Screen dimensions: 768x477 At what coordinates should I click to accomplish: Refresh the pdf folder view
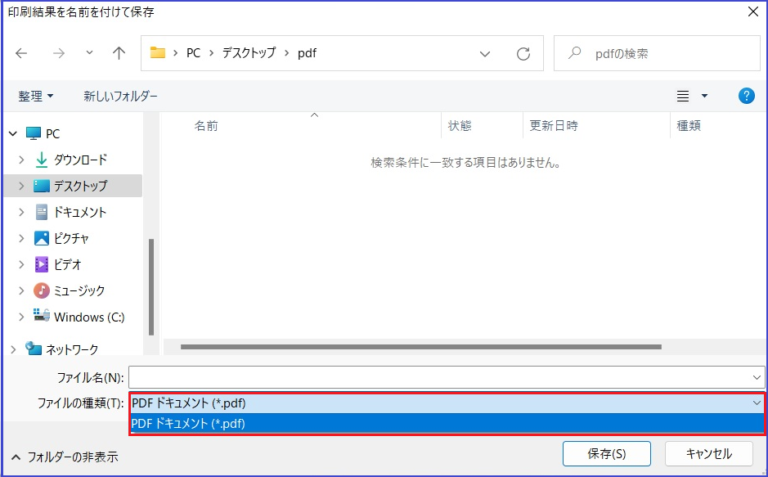(523, 53)
